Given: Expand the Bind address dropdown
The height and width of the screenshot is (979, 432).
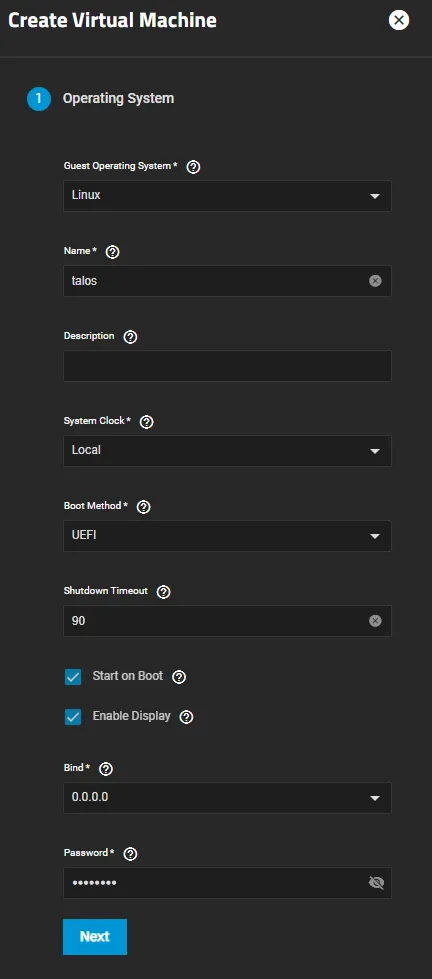Looking at the screenshot, I should [227, 797].
